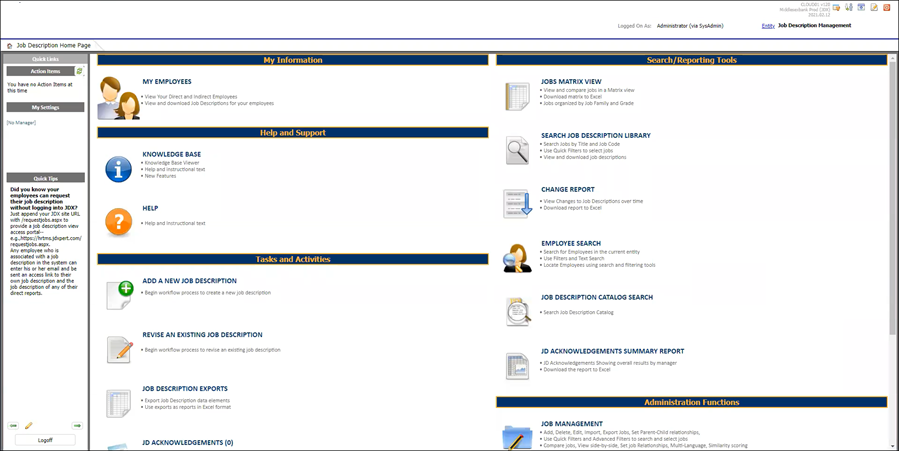Open the Entity link in the header
The height and width of the screenshot is (451, 899).
click(x=767, y=26)
